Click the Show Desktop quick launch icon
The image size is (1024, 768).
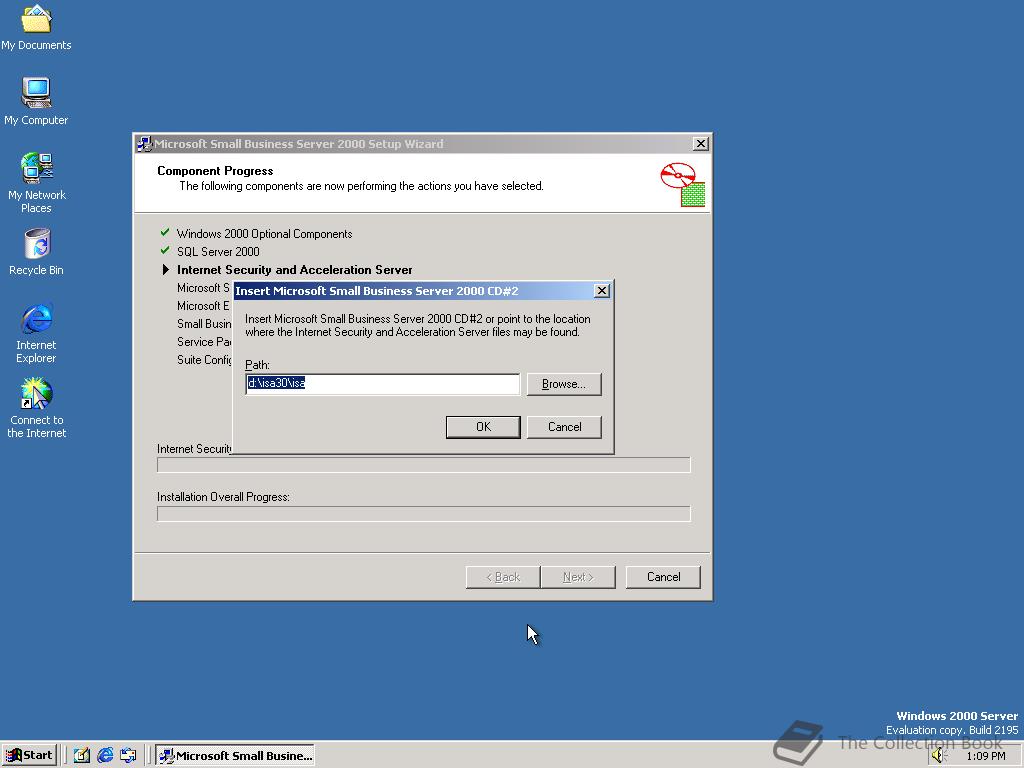point(82,756)
